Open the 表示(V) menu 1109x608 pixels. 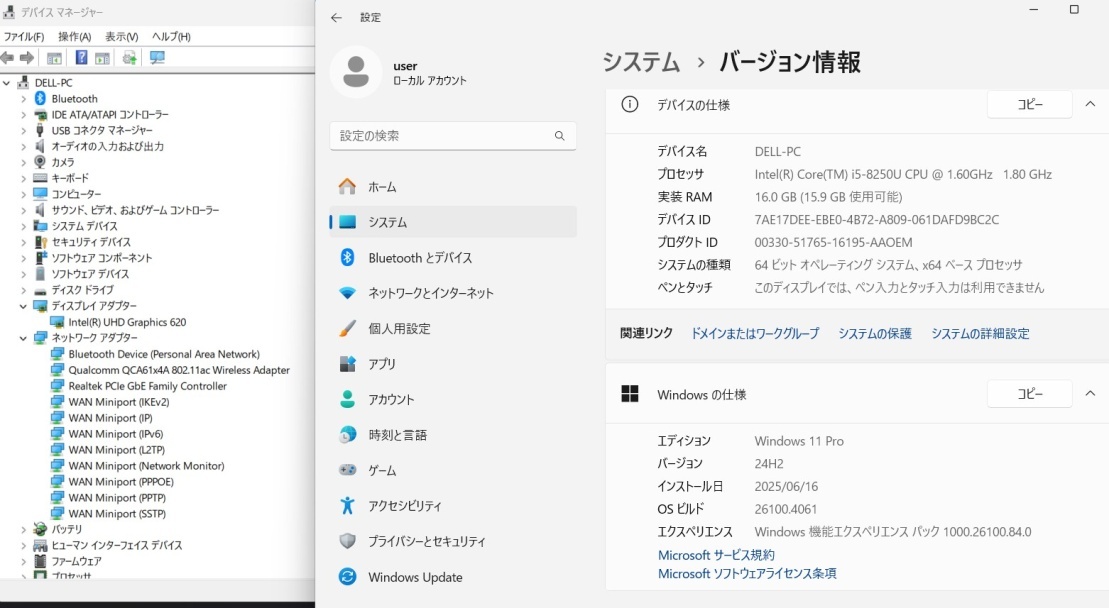[122, 37]
